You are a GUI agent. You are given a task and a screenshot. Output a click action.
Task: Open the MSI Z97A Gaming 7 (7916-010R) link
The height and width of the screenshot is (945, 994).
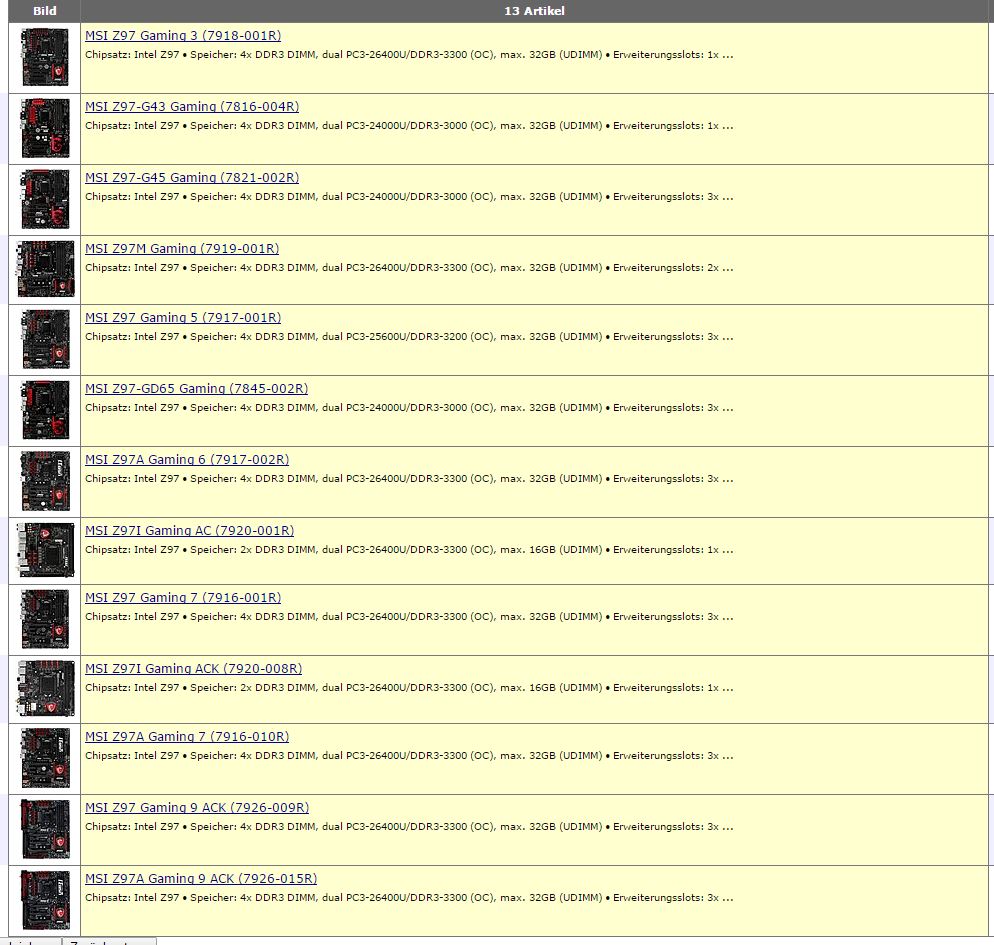click(x=187, y=737)
